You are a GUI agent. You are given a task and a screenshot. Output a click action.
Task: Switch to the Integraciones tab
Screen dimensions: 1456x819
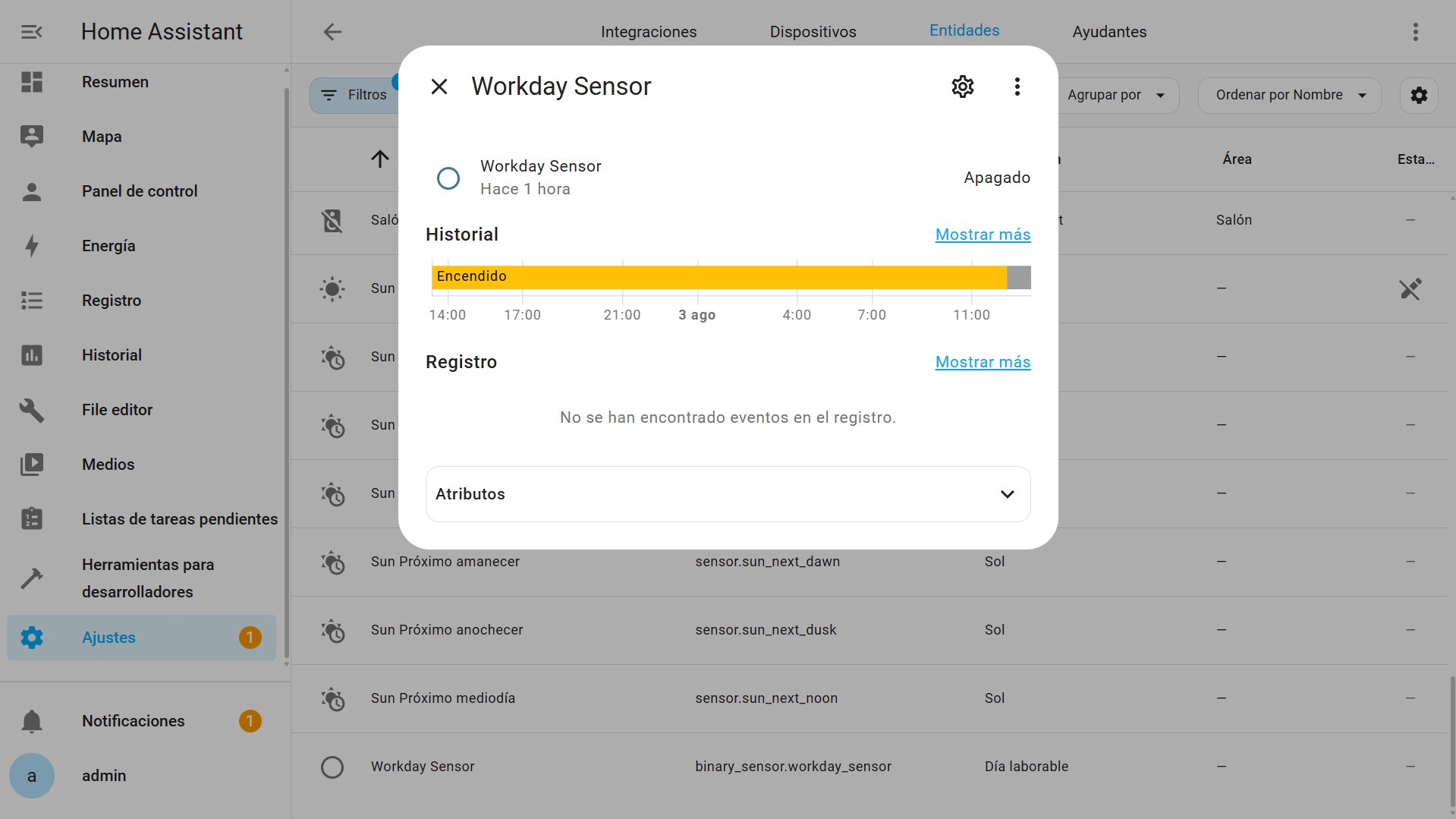[649, 32]
